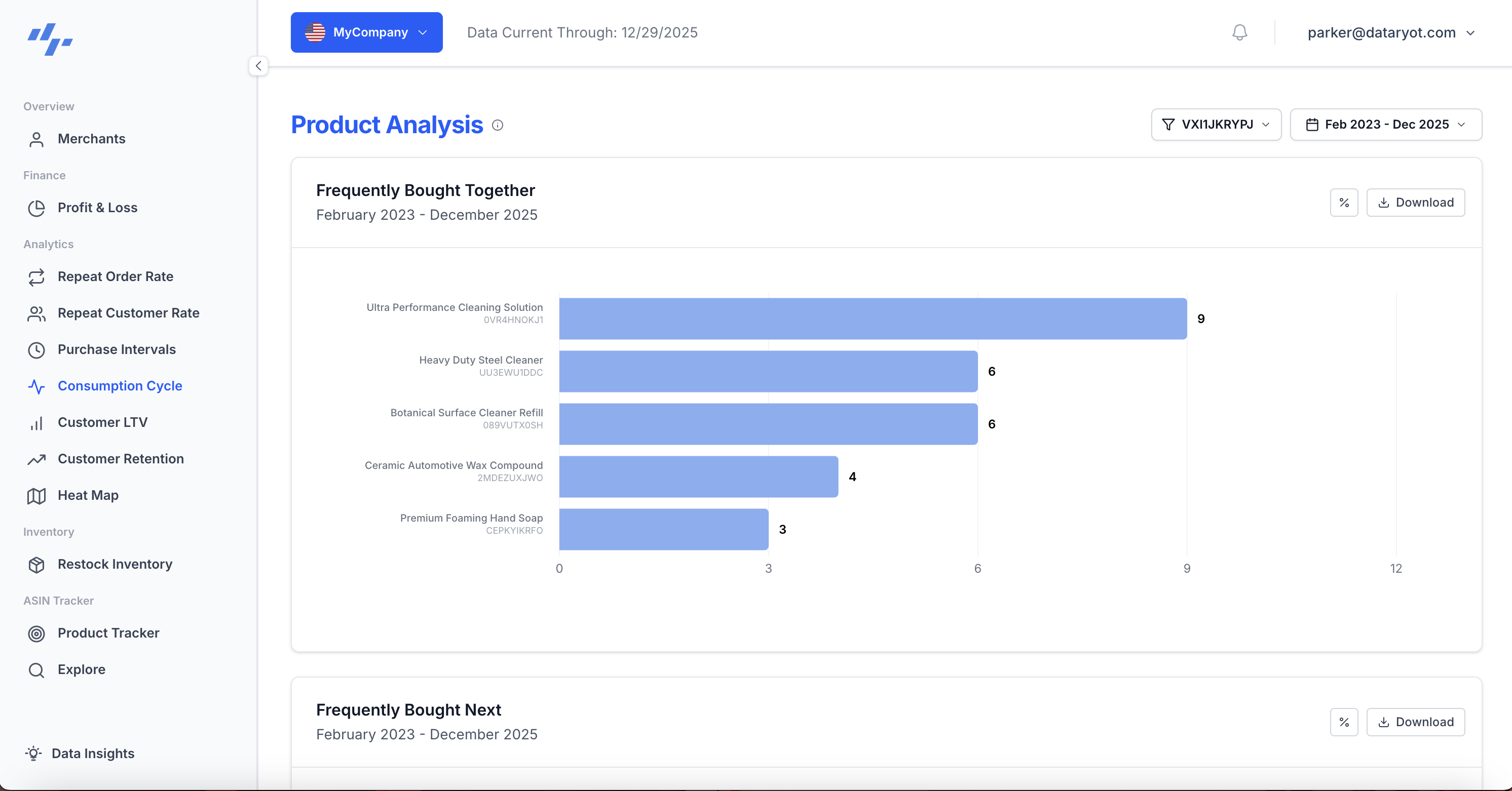Click the Product Analysis info tooltip

498,125
